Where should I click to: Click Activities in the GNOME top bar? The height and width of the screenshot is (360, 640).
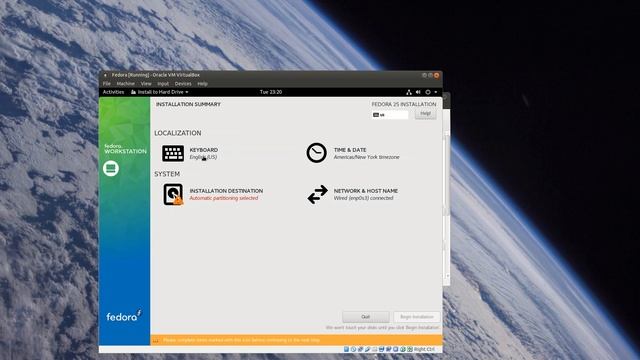113,92
